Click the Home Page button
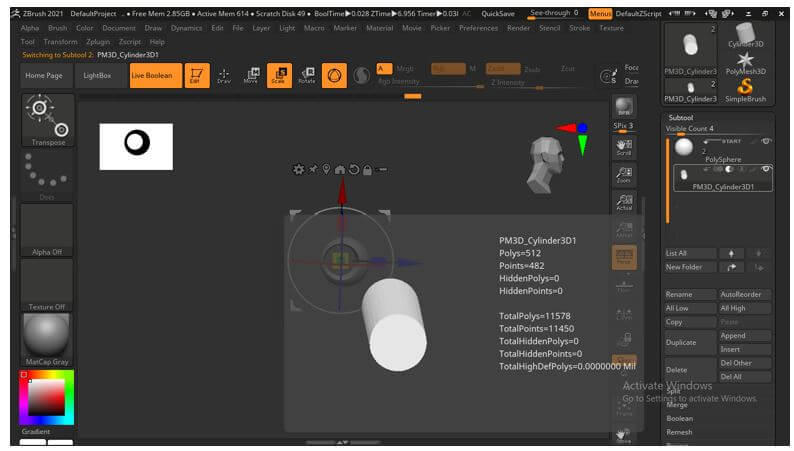The width and height of the screenshot is (794, 451). [x=46, y=75]
